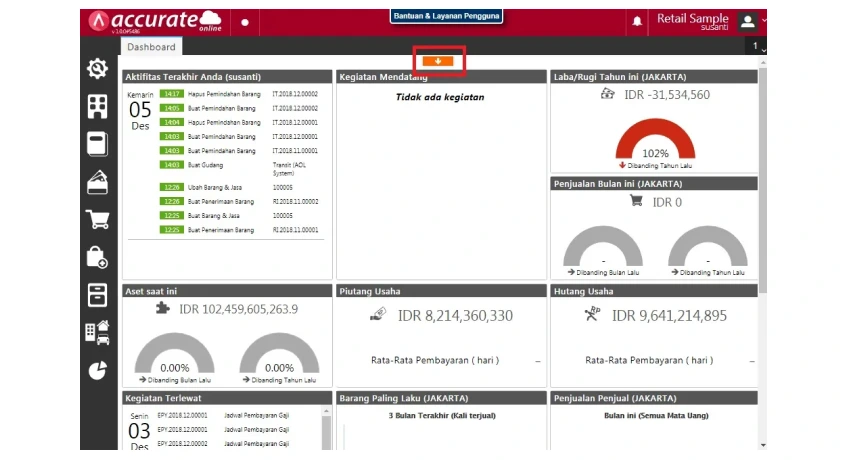
Task: Switch to the Dashboard tab
Action: pos(151,47)
